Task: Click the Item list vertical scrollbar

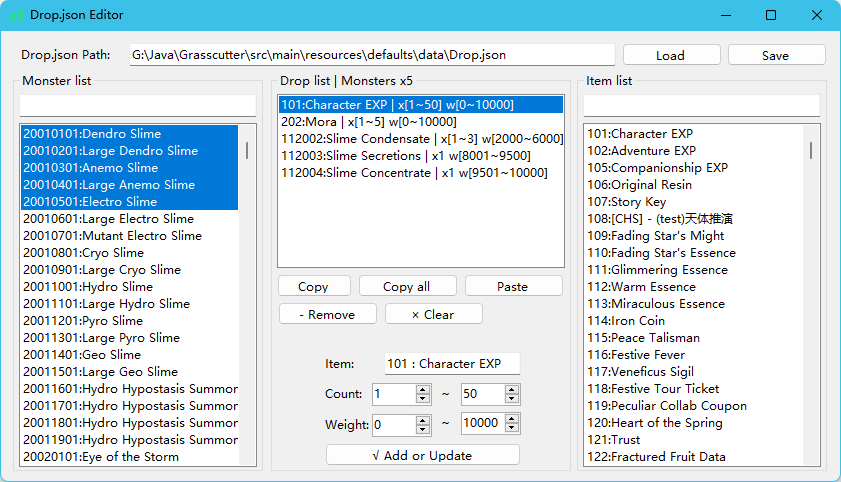Action: pyautogui.click(x=811, y=150)
